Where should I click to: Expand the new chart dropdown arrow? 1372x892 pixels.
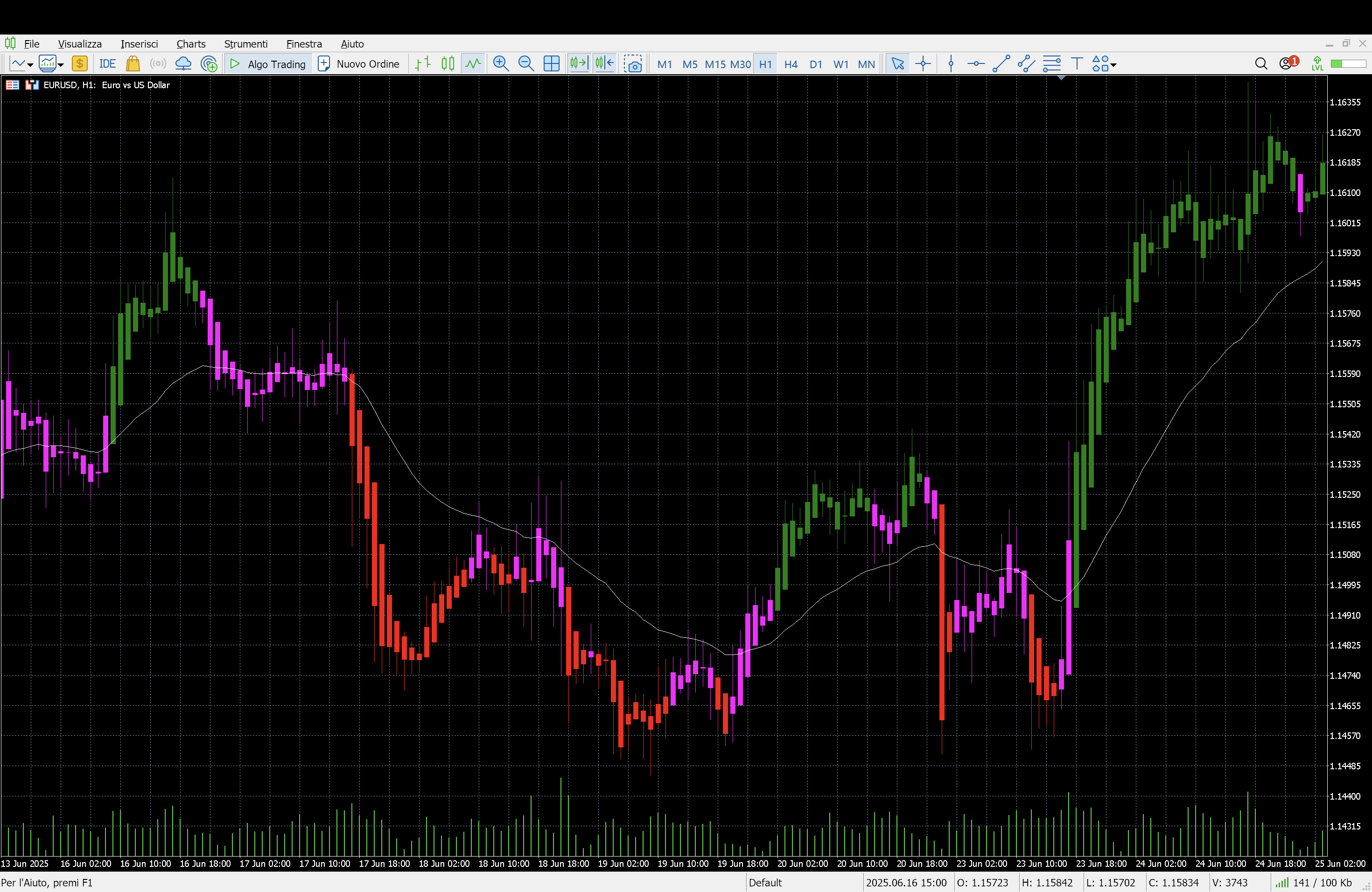30,65
